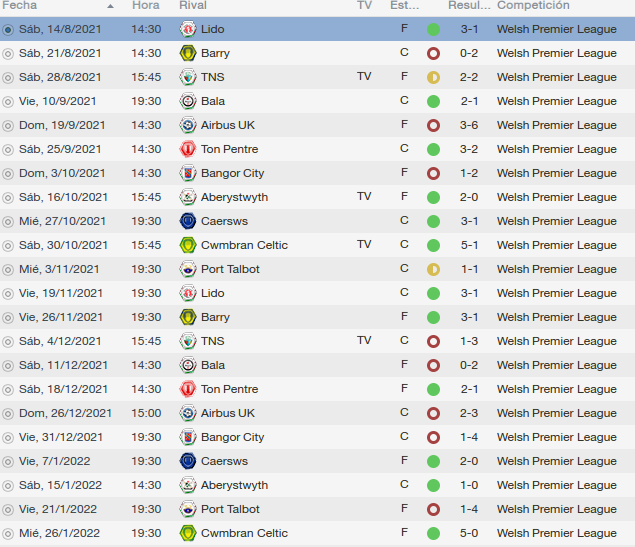Image resolution: width=635 pixels, height=547 pixels.
Task: Click the Port Talbot badge on 3/11/2021
Action: click(x=188, y=269)
